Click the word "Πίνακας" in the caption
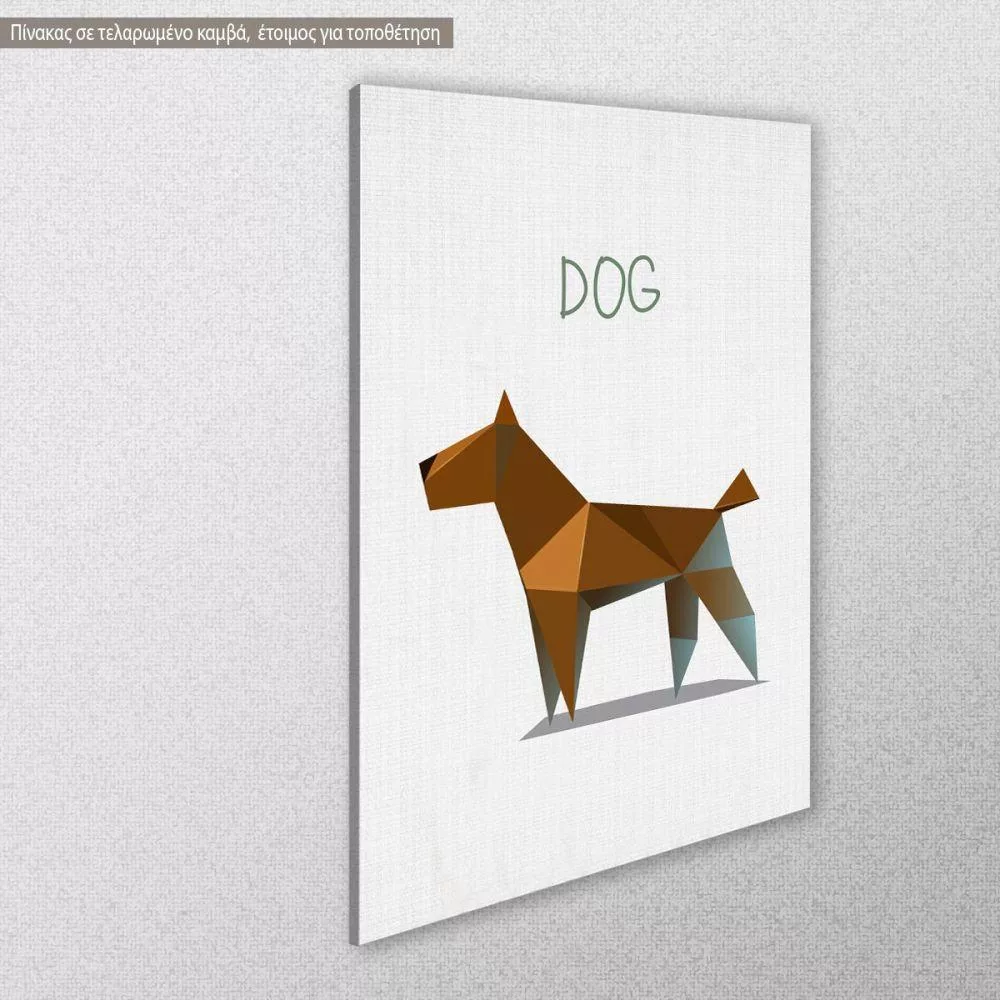This screenshot has width=1000, height=1000. pyautogui.click(x=40, y=33)
